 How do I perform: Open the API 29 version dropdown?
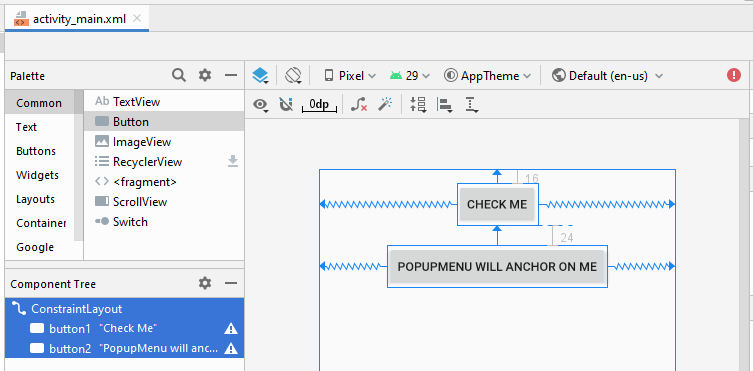(x=410, y=76)
